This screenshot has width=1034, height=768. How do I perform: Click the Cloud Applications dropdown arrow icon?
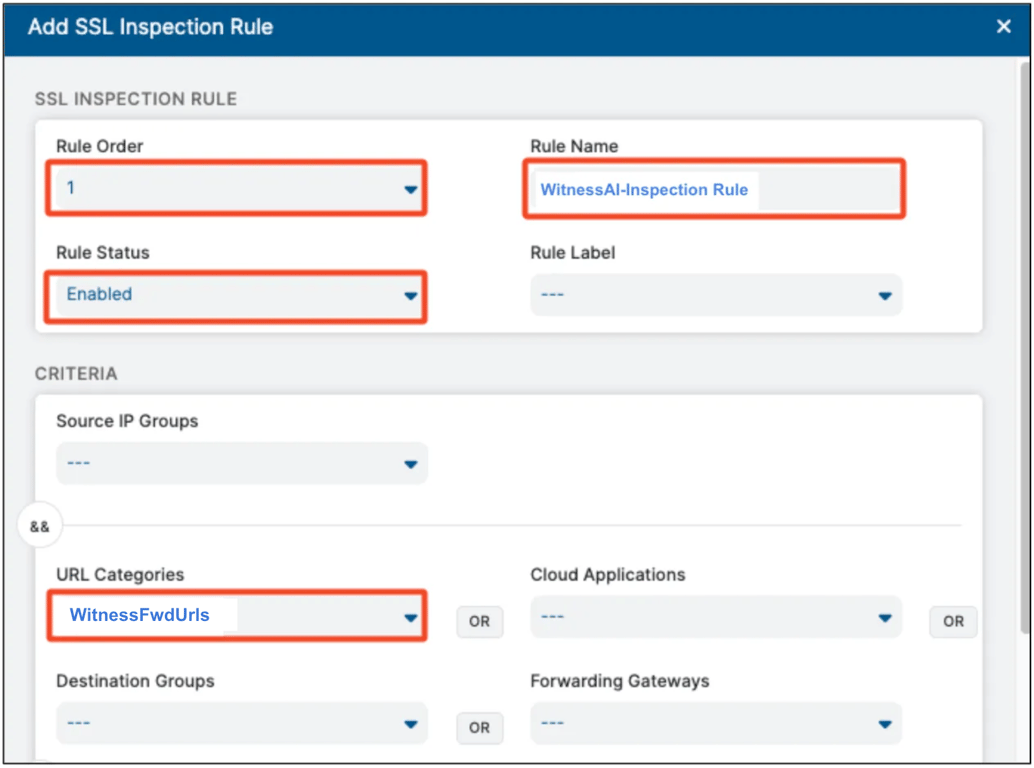pyautogui.click(x=884, y=618)
